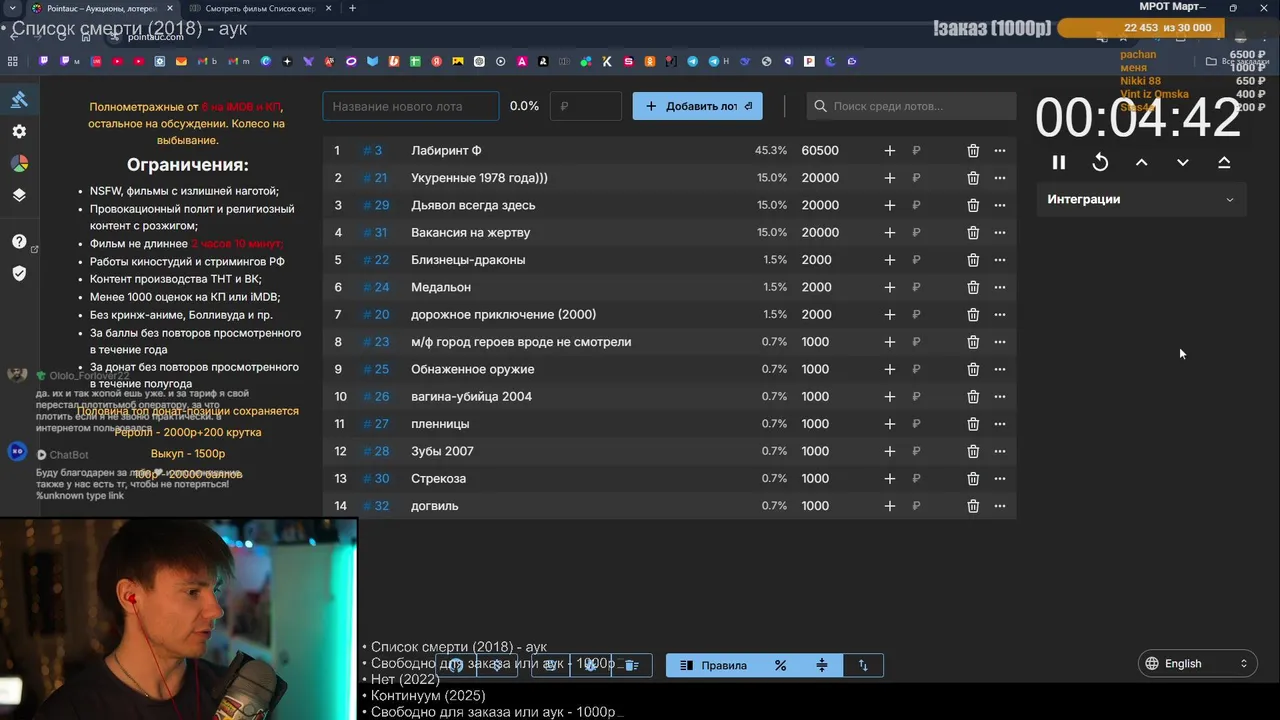Open settings gear in left sidebar

tap(19, 131)
